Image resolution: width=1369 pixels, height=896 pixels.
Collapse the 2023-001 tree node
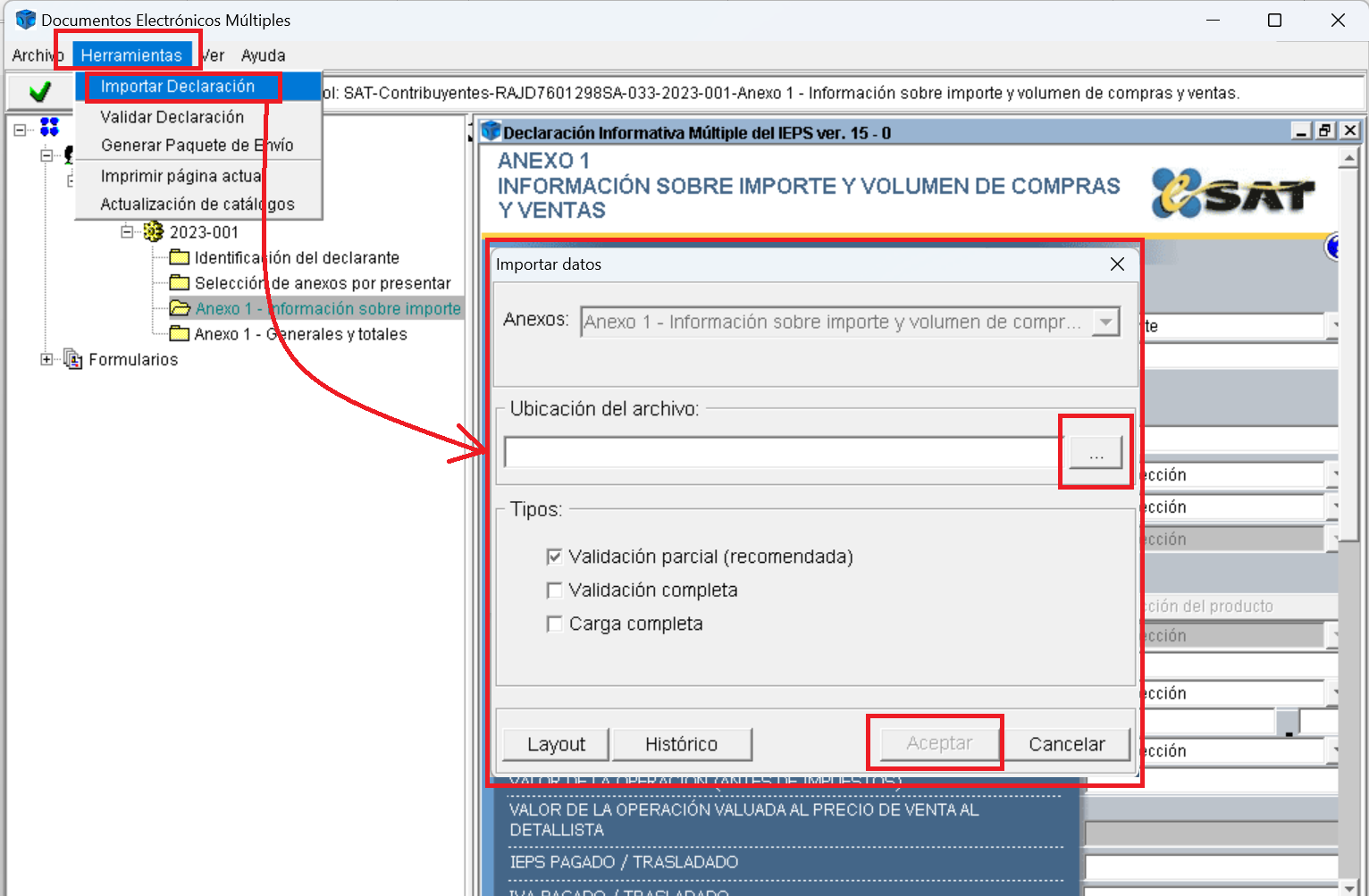point(127,232)
